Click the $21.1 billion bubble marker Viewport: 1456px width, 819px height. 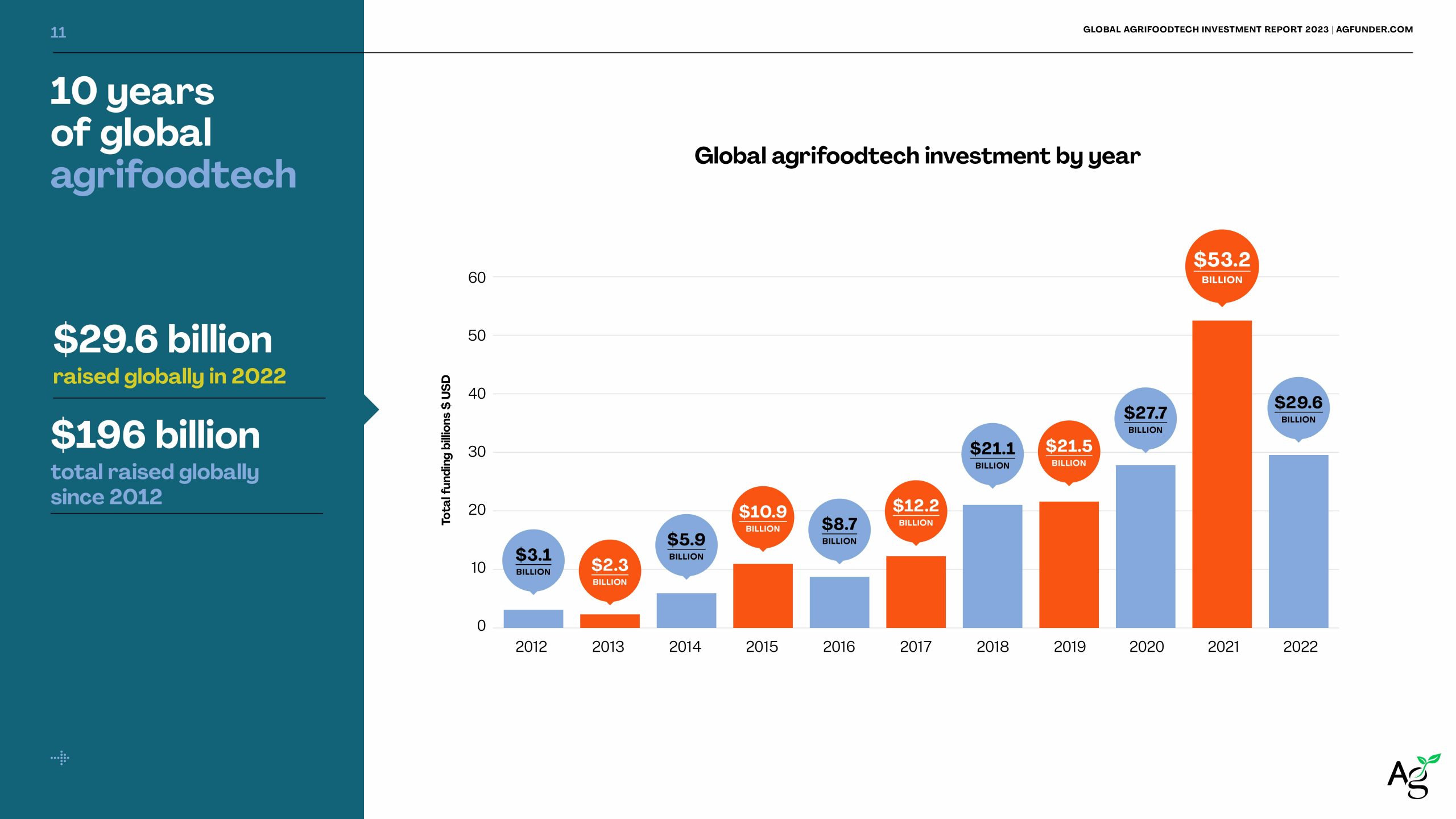click(992, 454)
